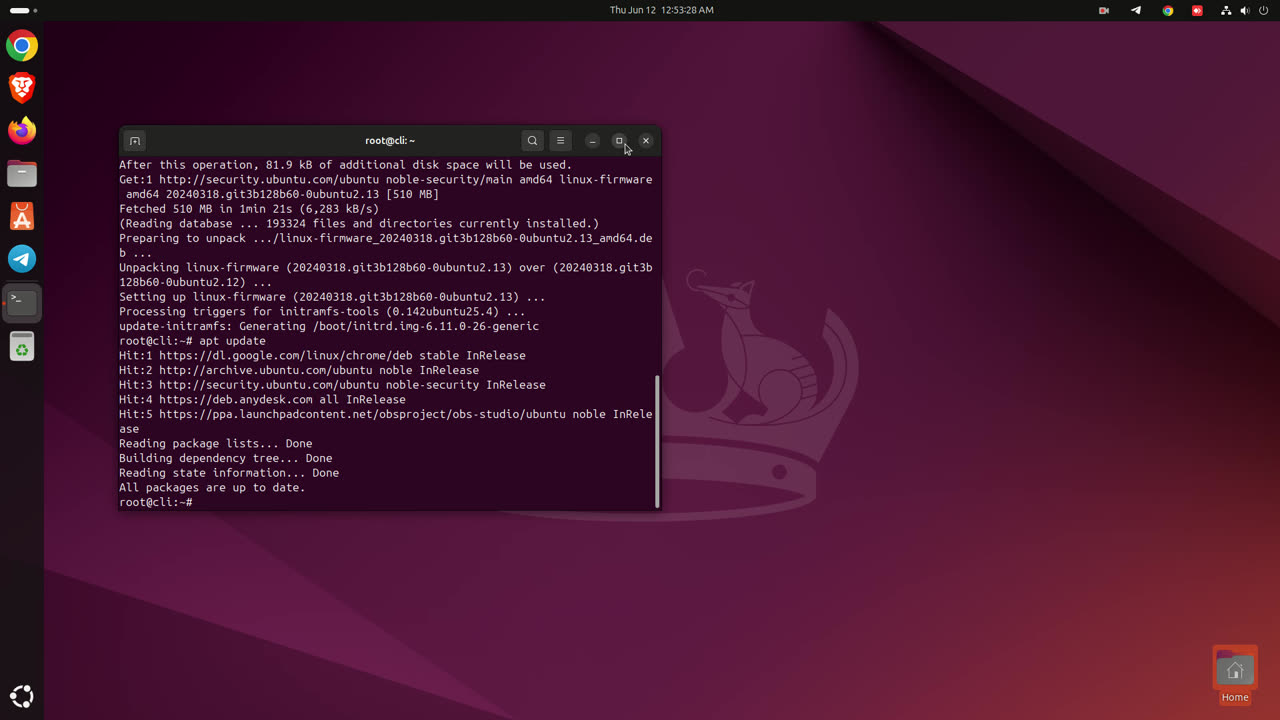
Task: Click the red recorder tray icon
Action: pos(1197,10)
